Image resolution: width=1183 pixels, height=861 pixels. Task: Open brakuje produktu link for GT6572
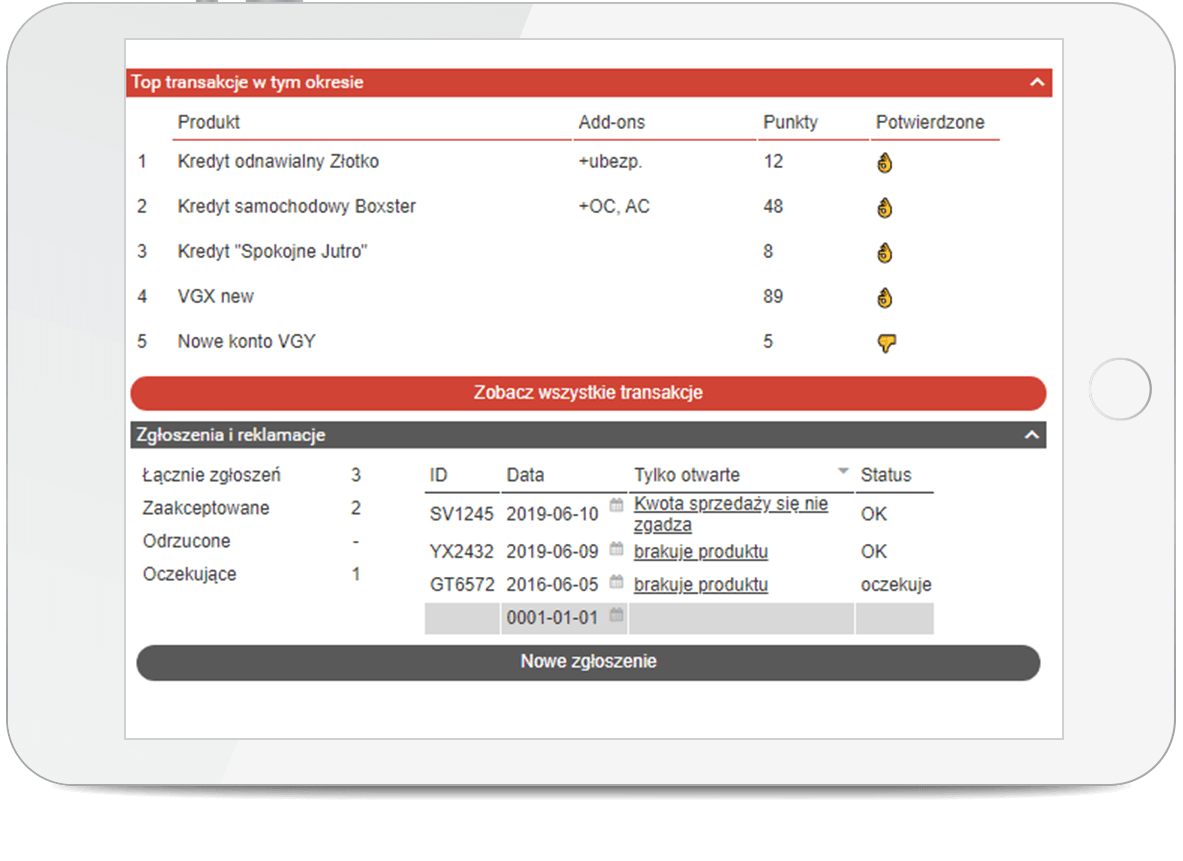click(x=700, y=585)
